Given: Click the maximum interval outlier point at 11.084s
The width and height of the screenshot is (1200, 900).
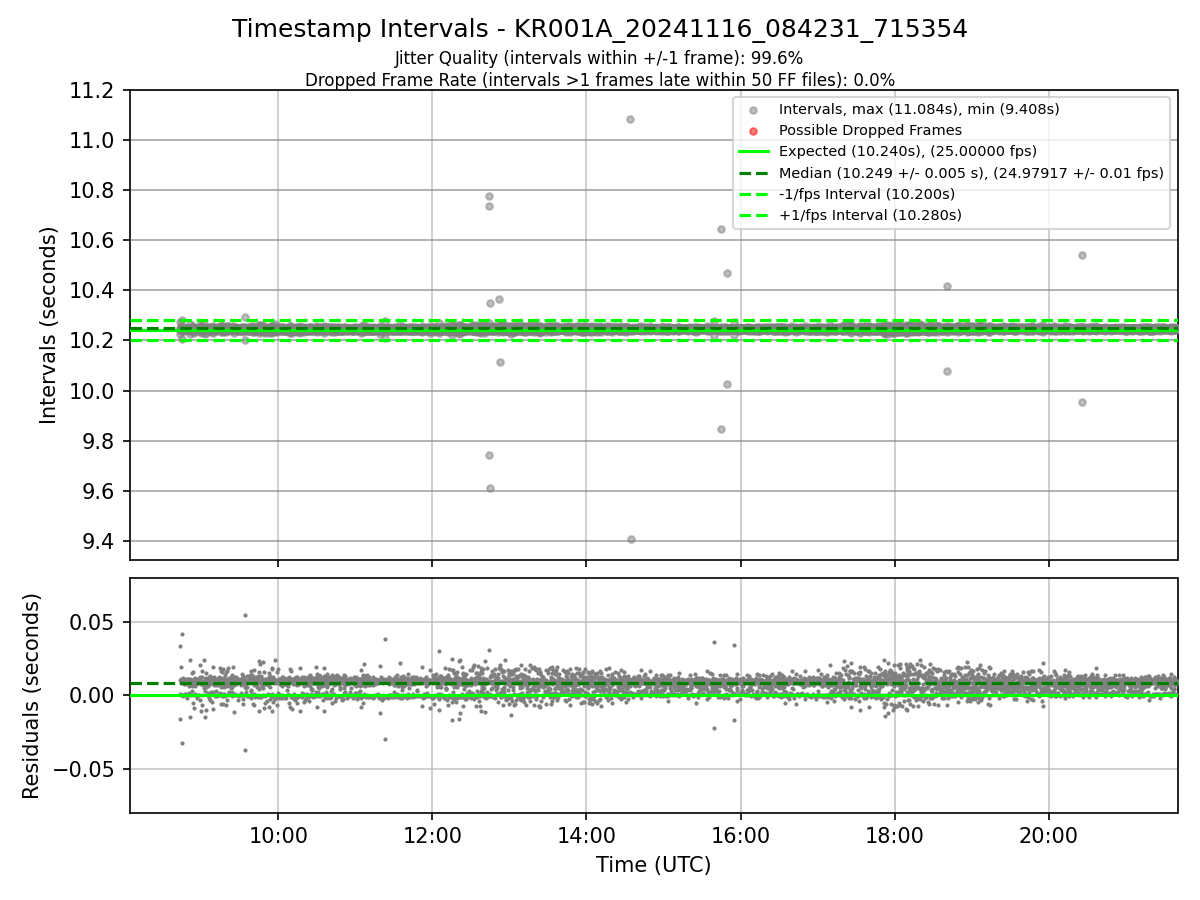Looking at the screenshot, I should tap(630, 119).
